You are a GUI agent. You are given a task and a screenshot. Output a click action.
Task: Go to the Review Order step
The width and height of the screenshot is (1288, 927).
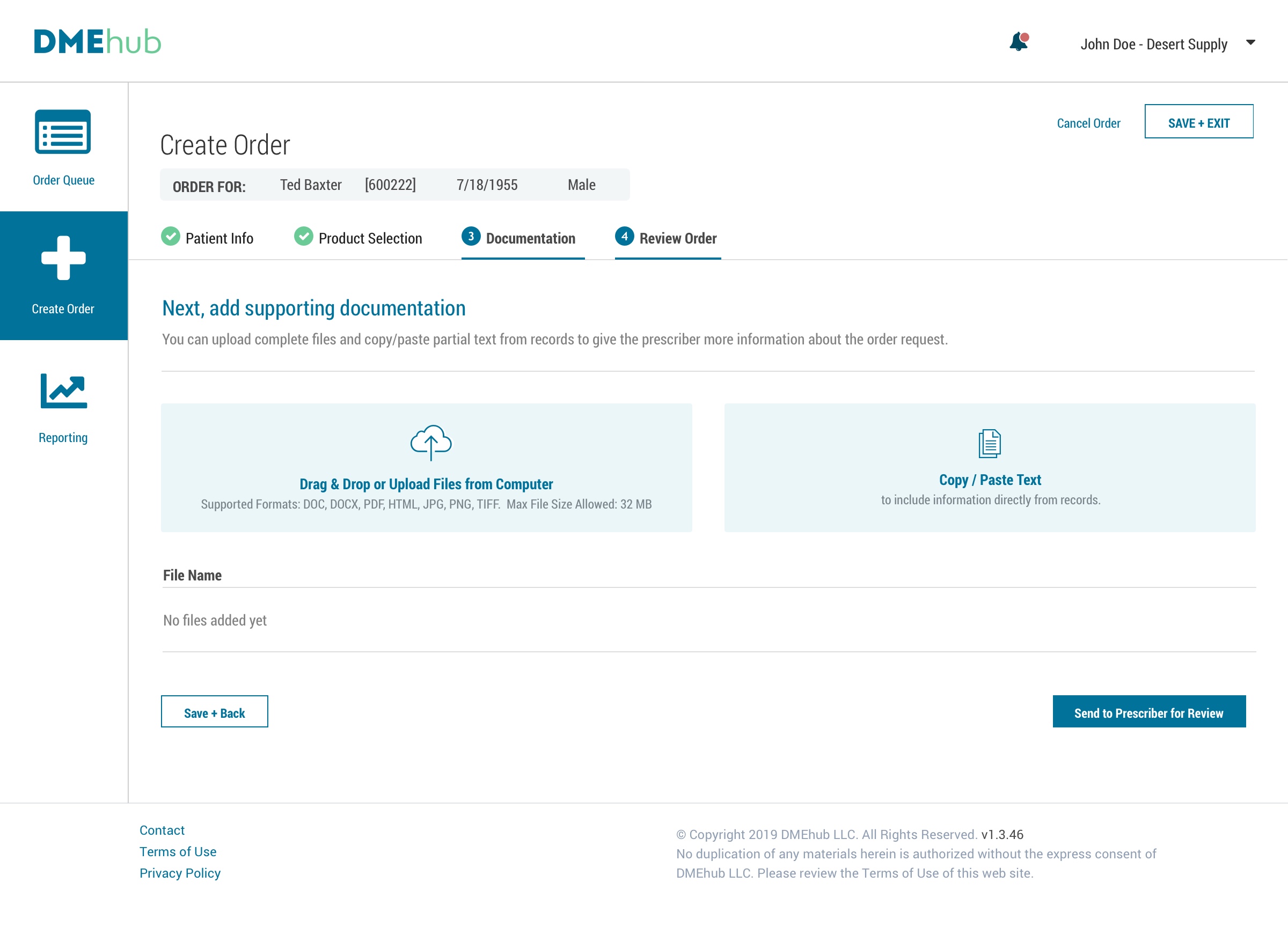[677, 238]
